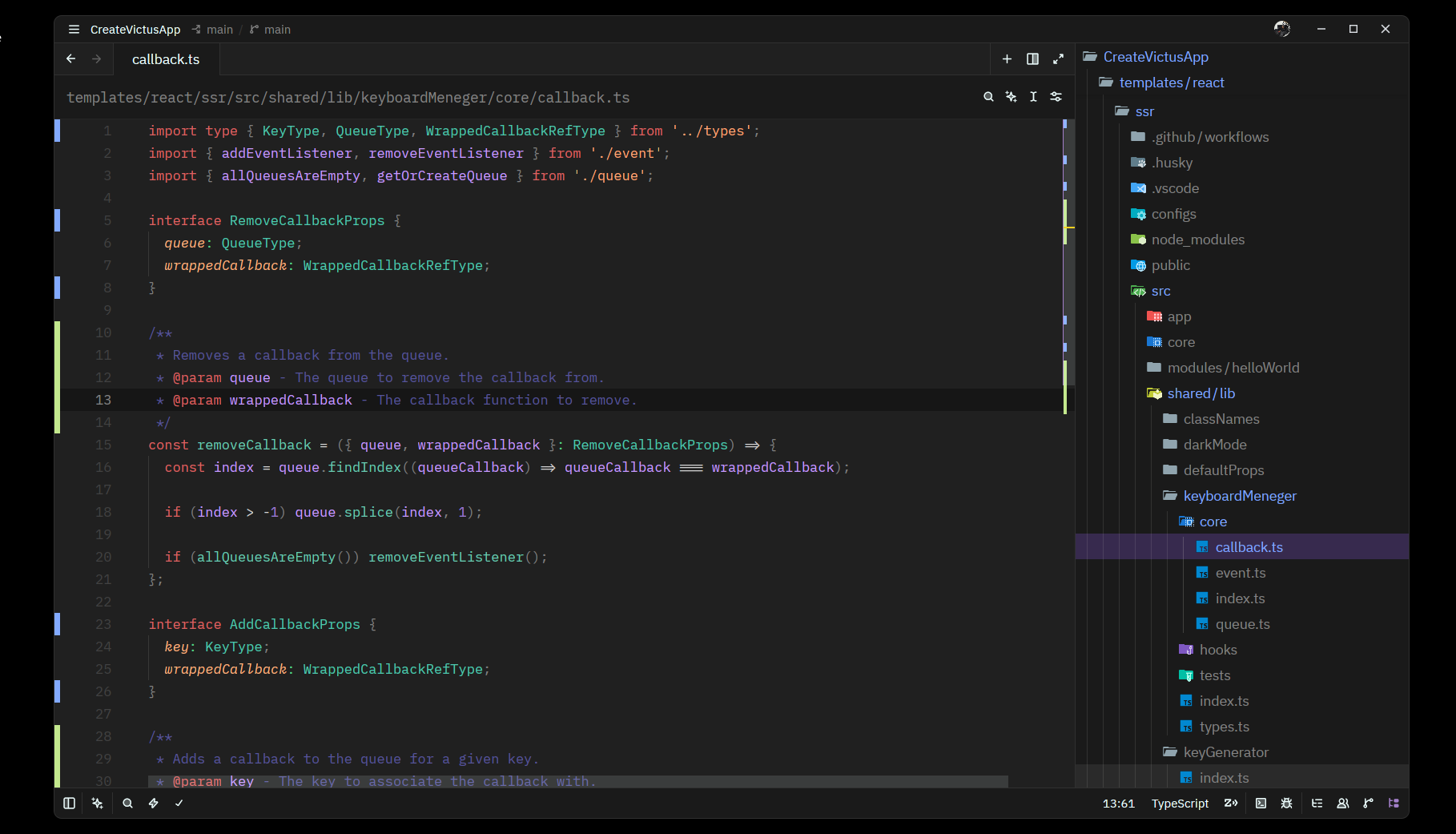Open the terminal panel from status bar

point(1261,803)
